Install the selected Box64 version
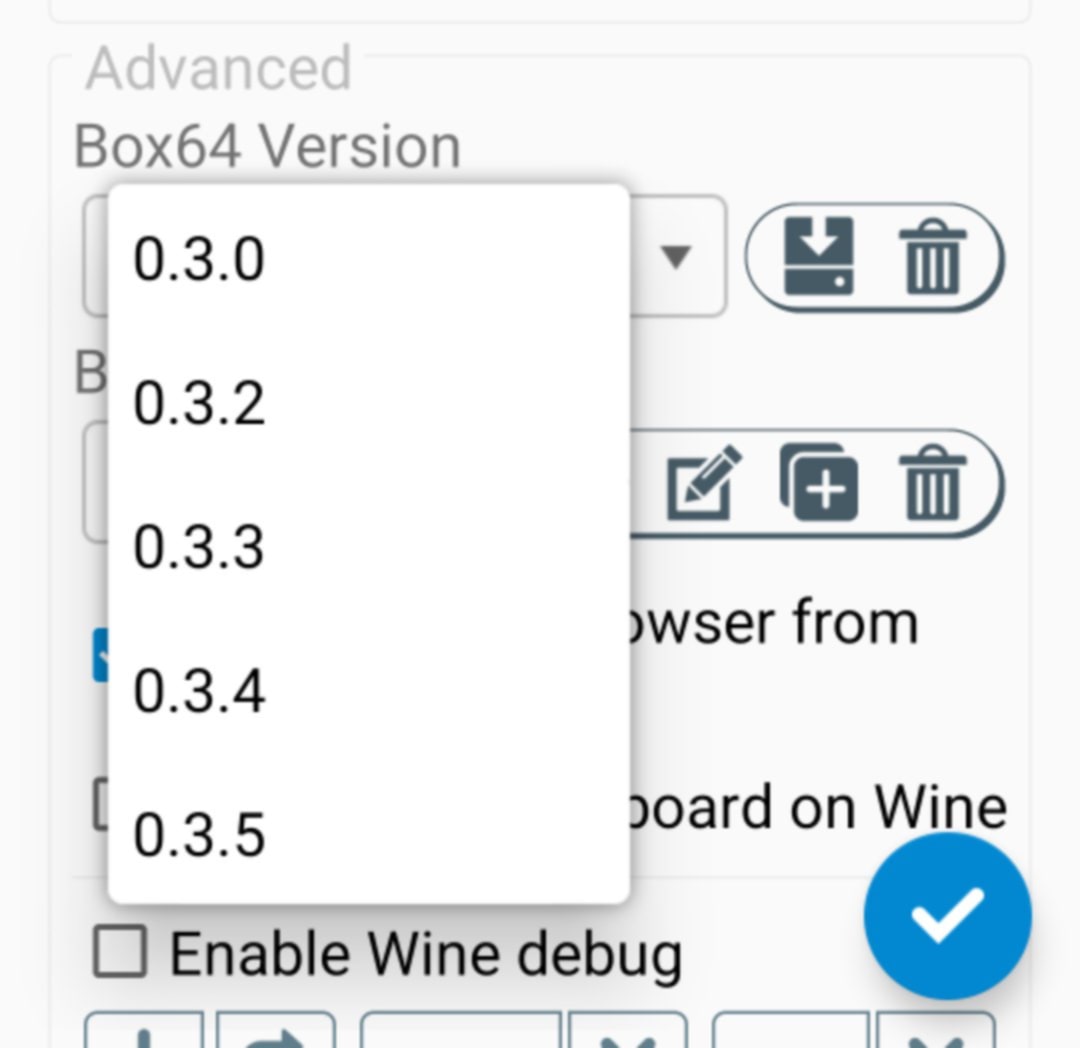 tap(819, 256)
